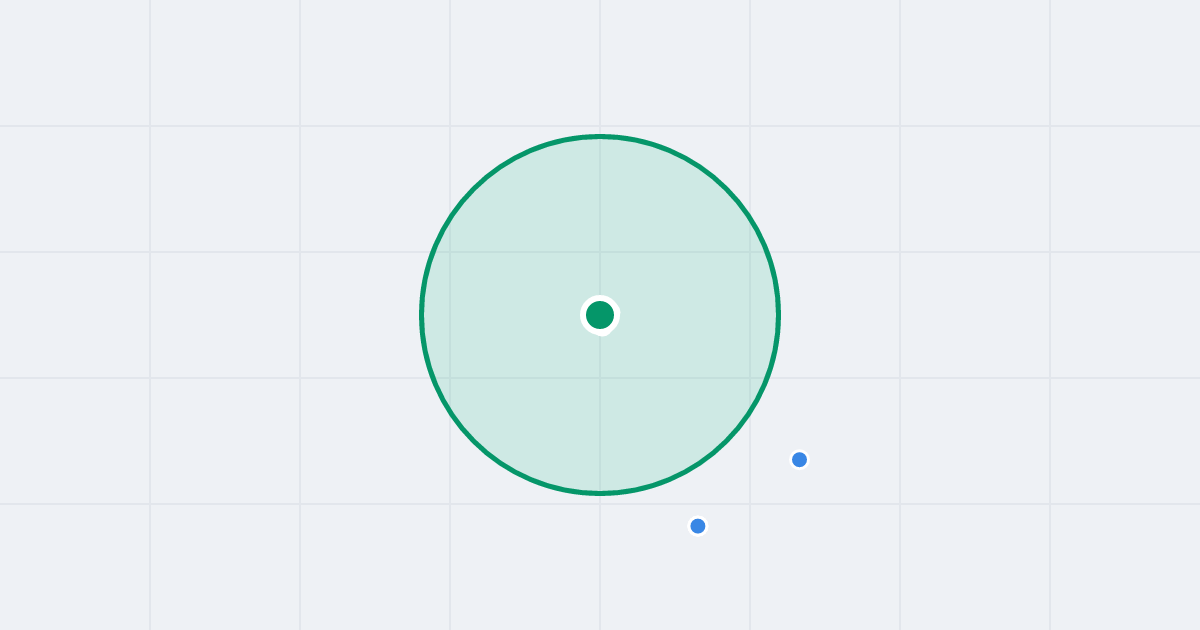This screenshot has height=630, width=1200.
Task: Select the green center marker of the circle
Action: pyautogui.click(x=600, y=315)
